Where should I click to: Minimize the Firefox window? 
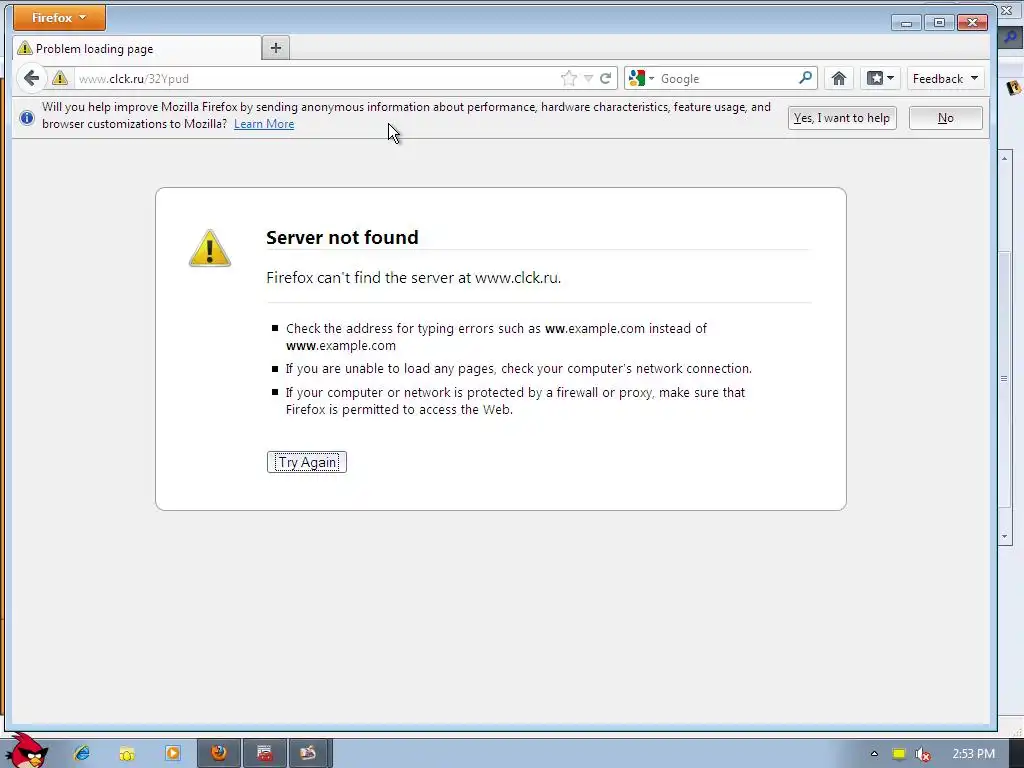[906, 23]
